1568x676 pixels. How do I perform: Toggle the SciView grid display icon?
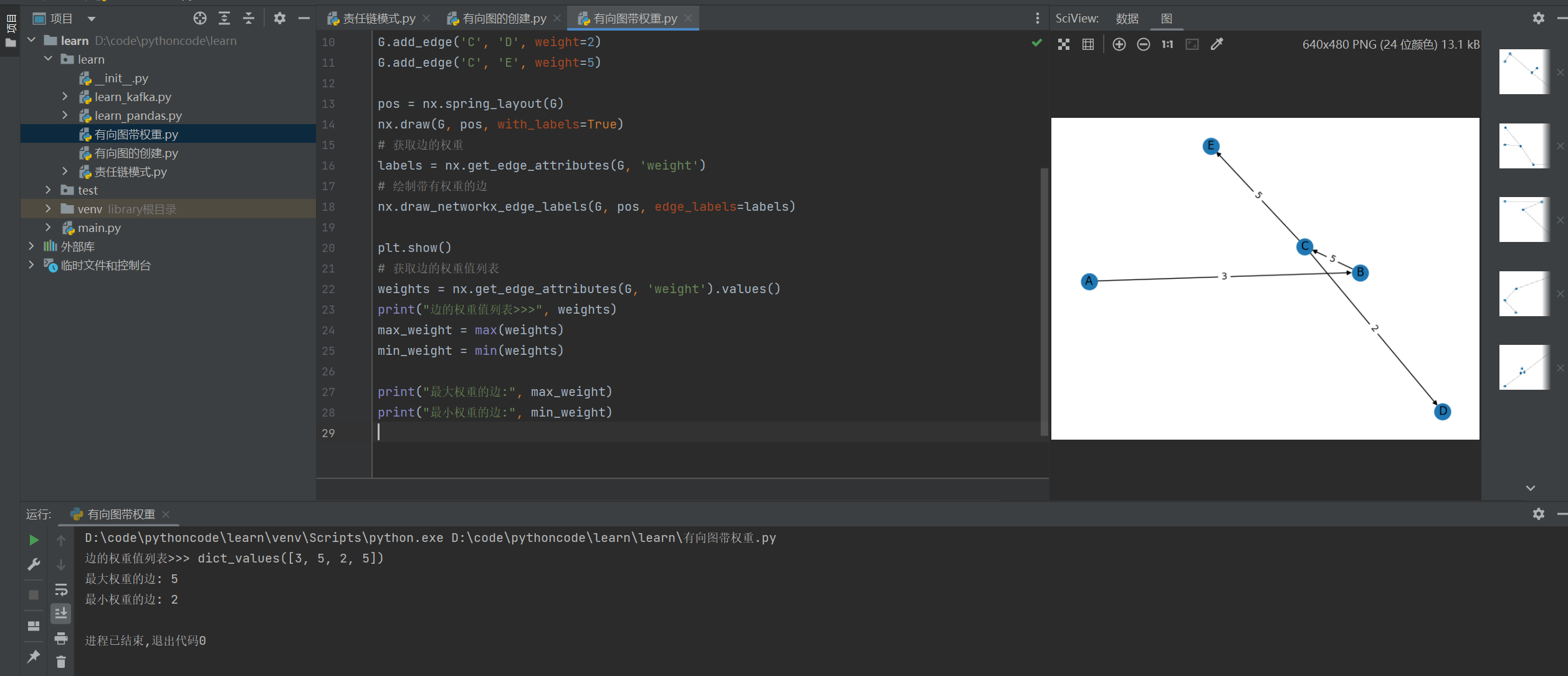pyautogui.click(x=1088, y=44)
